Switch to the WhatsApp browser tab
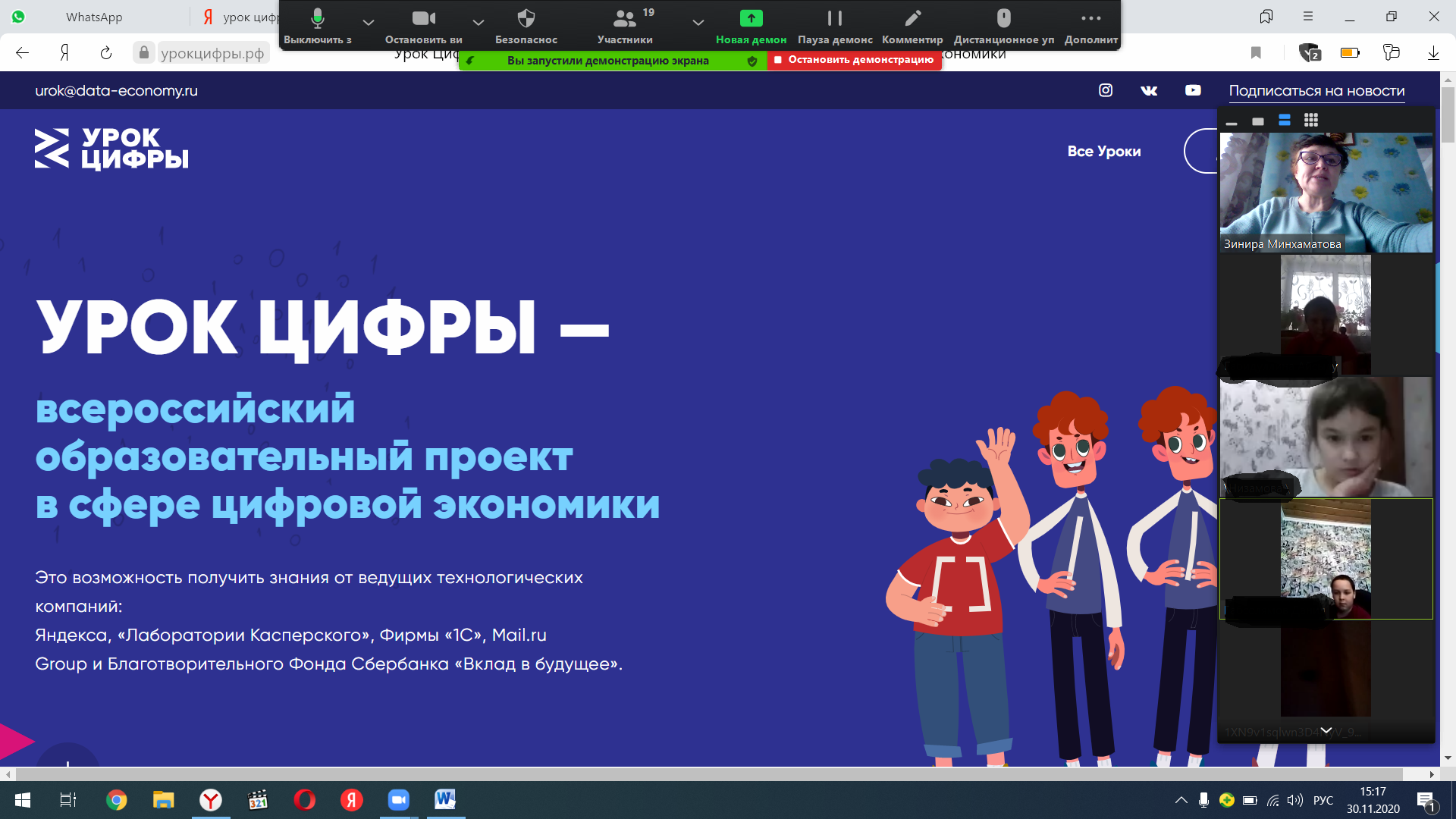Image resolution: width=1456 pixels, height=819 pixels. click(x=93, y=17)
